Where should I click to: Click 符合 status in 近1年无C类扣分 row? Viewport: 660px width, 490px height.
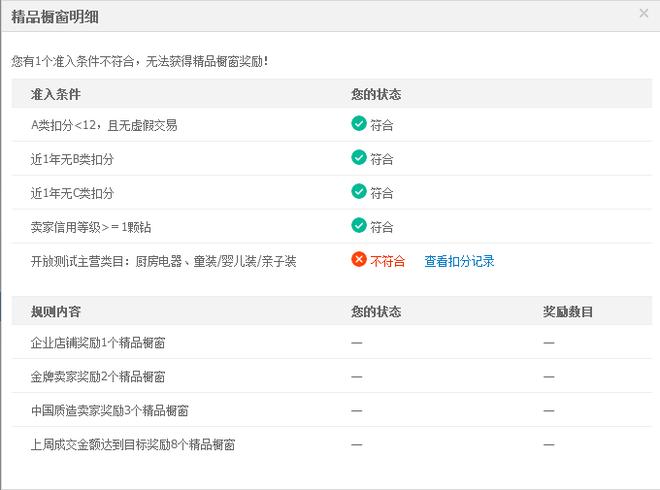tap(382, 193)
